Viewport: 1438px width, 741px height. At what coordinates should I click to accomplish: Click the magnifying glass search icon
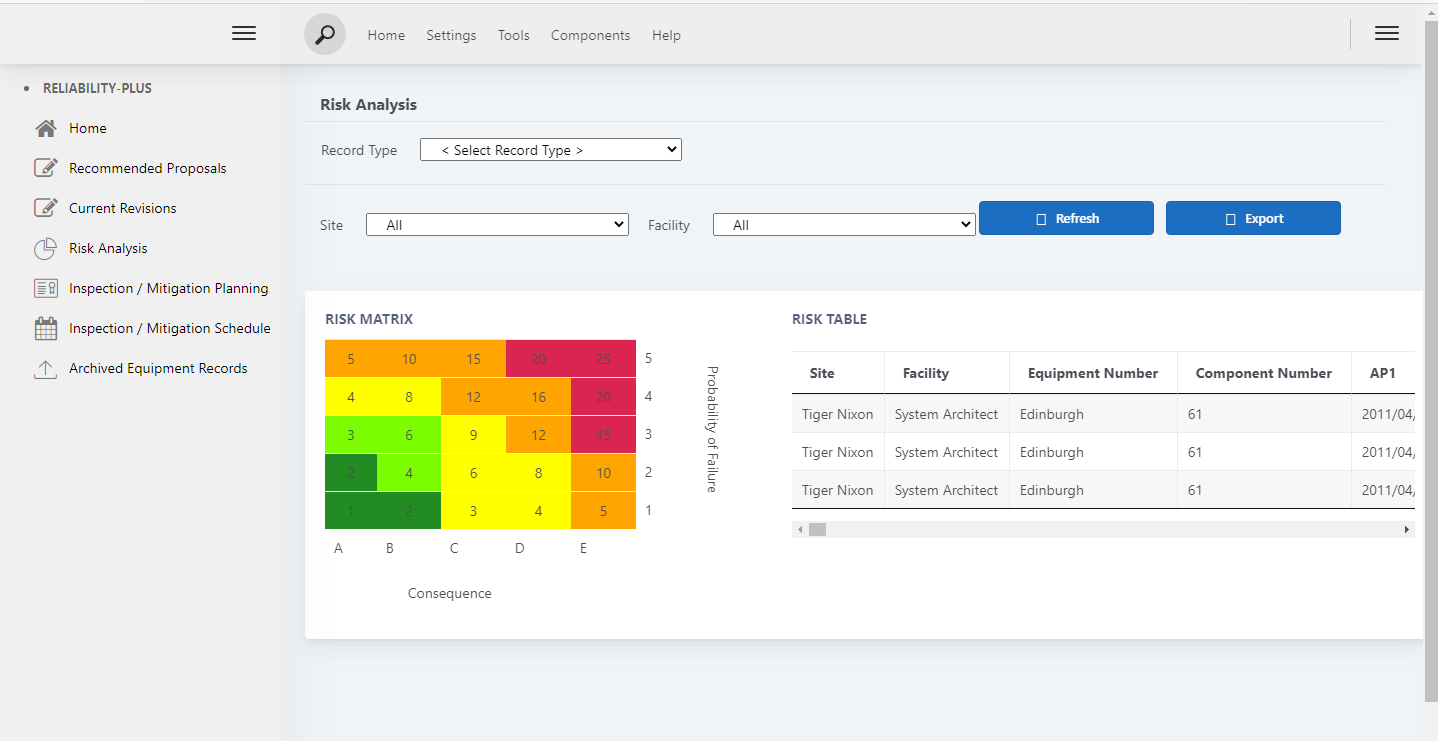point(325,35)
